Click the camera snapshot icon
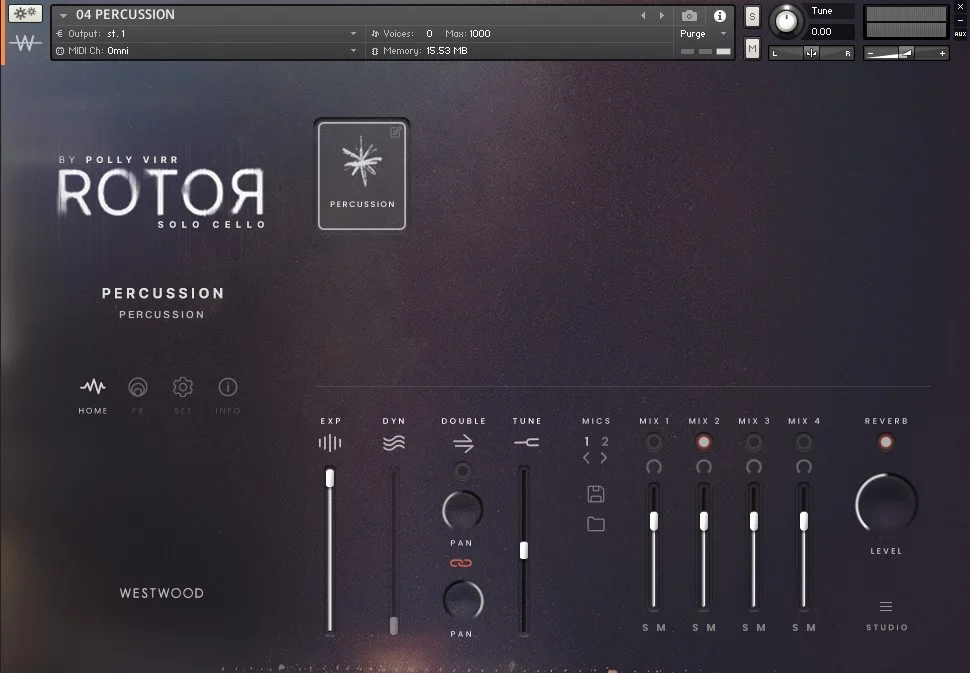The image size is (970, 673). point(689,15)
